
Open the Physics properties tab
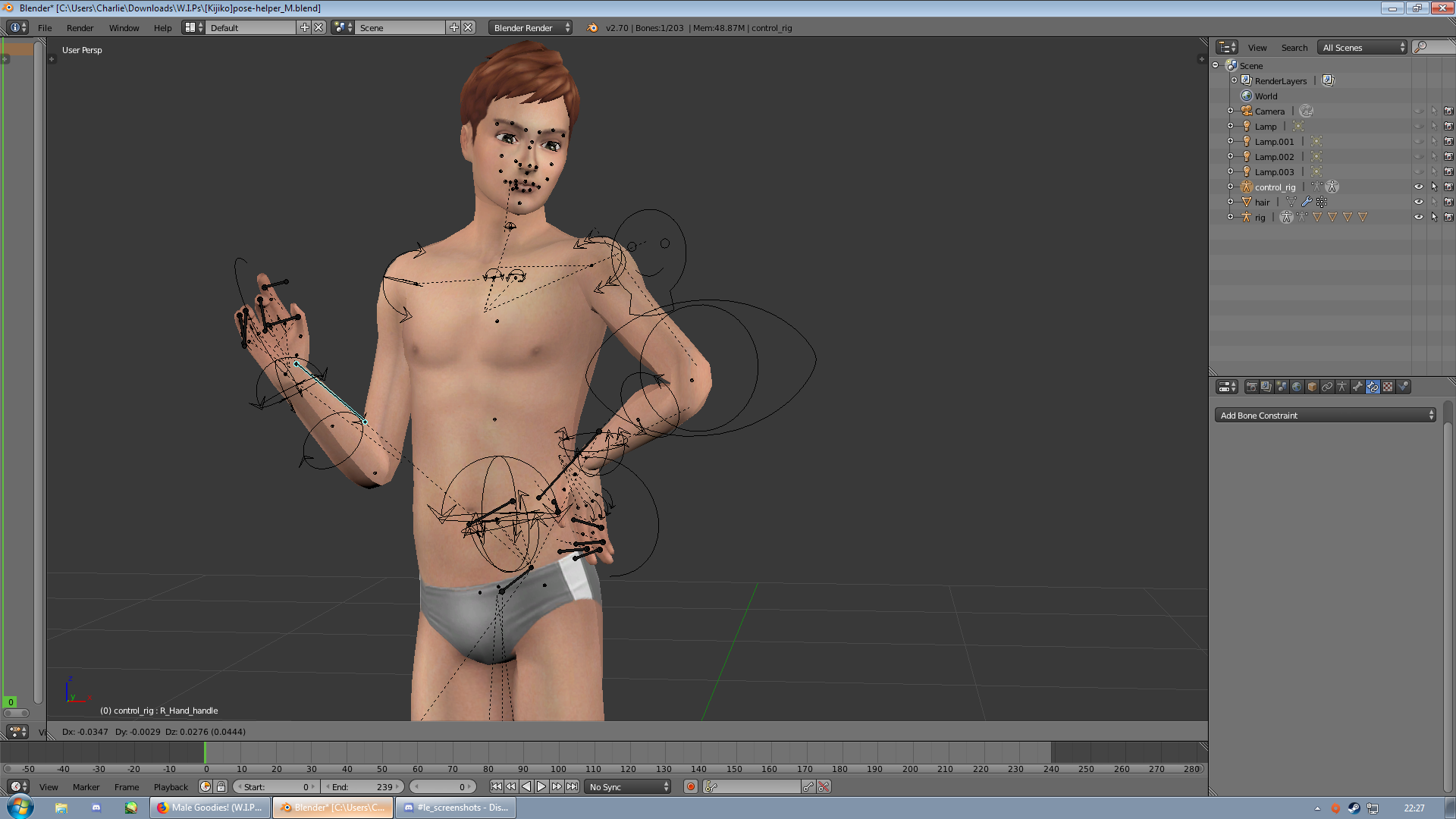coord(1403,387)
